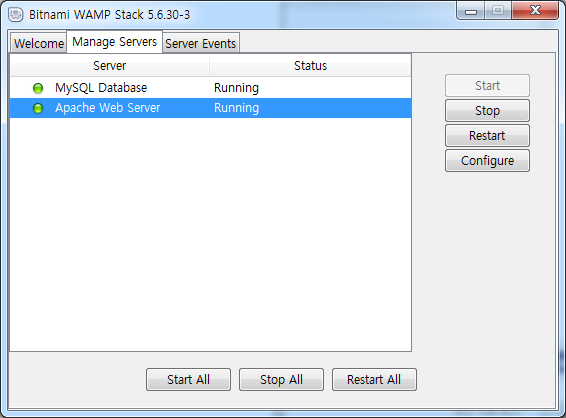Image resolution: width=566 pixels, height=418 pixels.
Task: Select the Apache Web Server row
Action: click(x=210, y=108)
